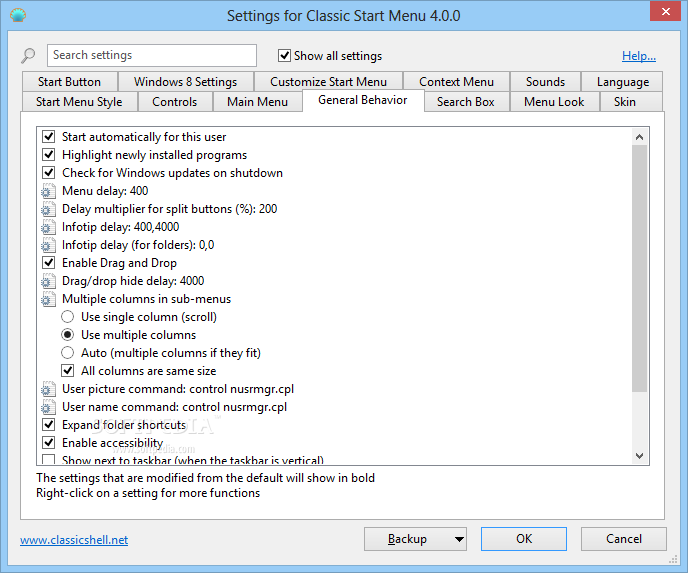Click the Delay multiplier for split buttons icon

pos(48,209)
